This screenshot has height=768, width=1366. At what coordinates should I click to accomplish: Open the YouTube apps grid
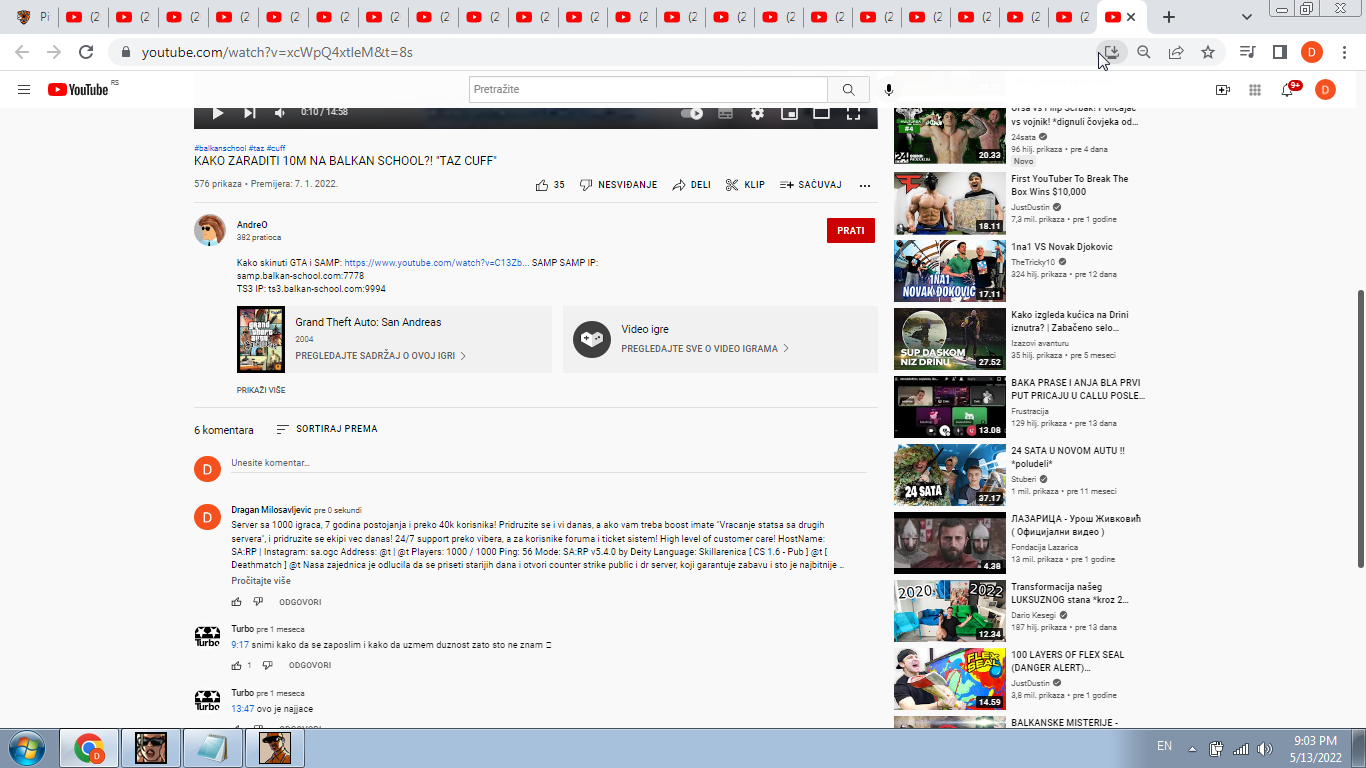(x=1255, y=90)
